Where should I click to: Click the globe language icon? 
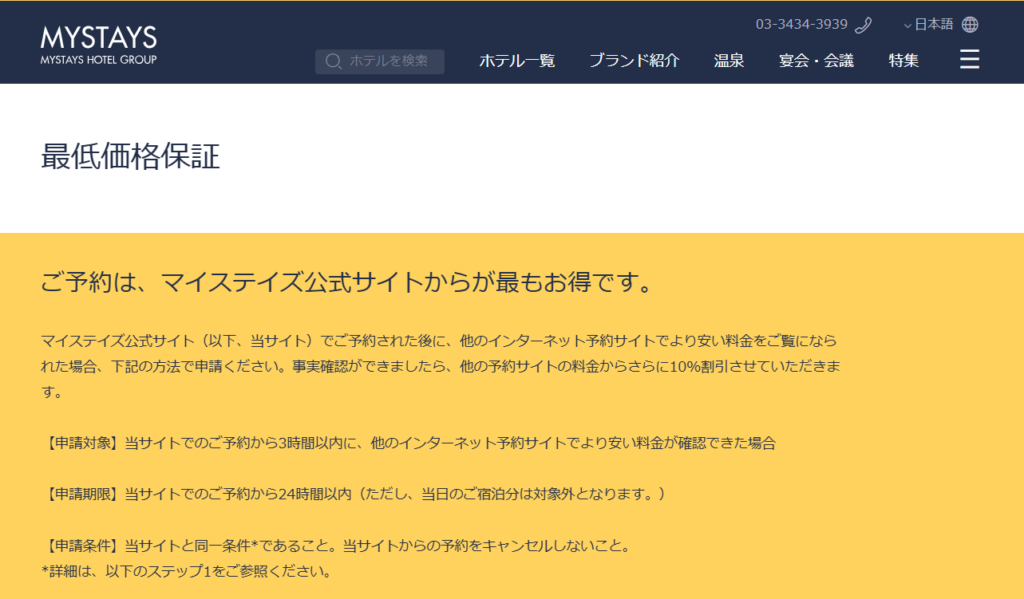pyautogui.click(x=970, y=25)
